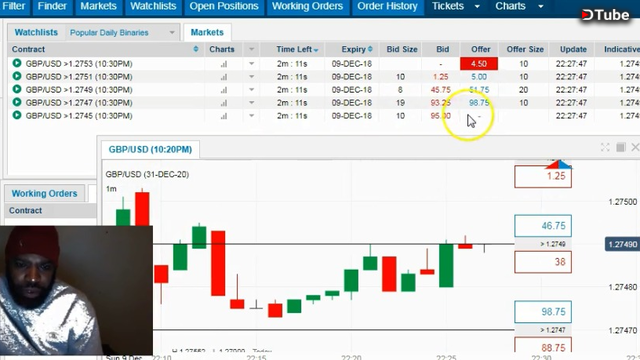This screenshot has width=640, height=360.
Task: Click the 38 bid box on chart
Action: [x=543, y=262]
